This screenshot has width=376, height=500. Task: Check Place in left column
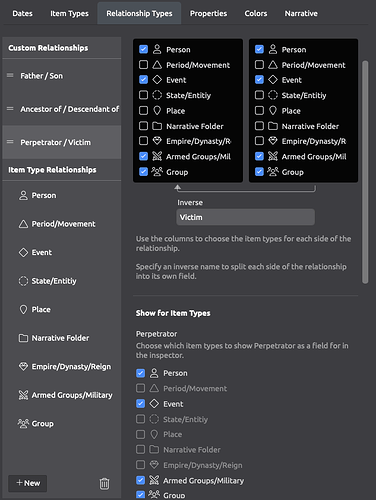click(x=143, y=110)
